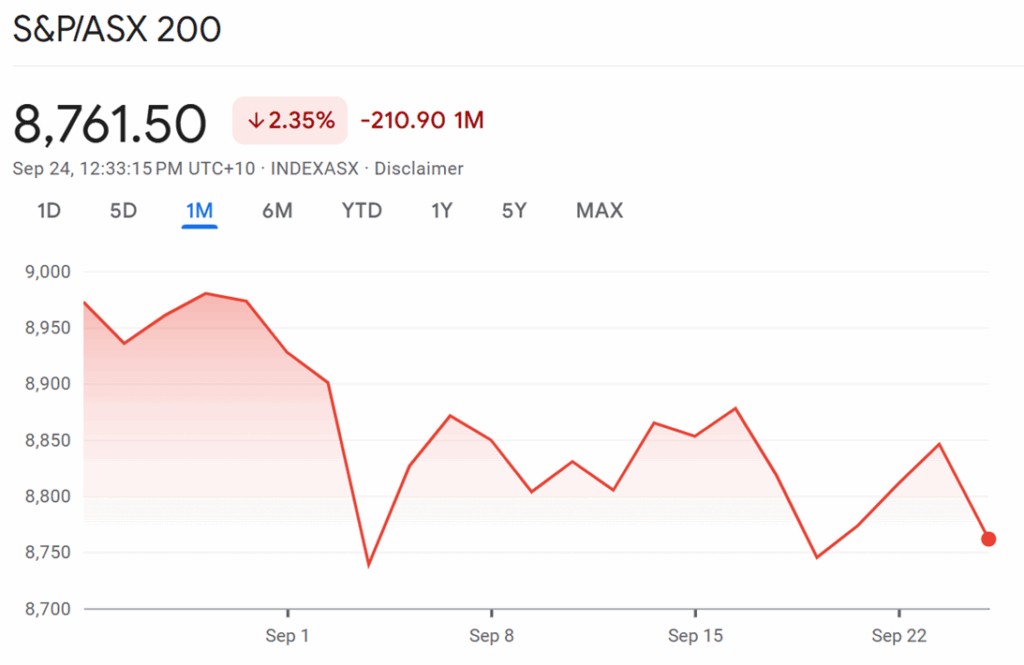Image resolution: width=1024 pixels, height=665 pixels.
Task: Click the INDEXASX exchange label
Action: pos(313,169)
